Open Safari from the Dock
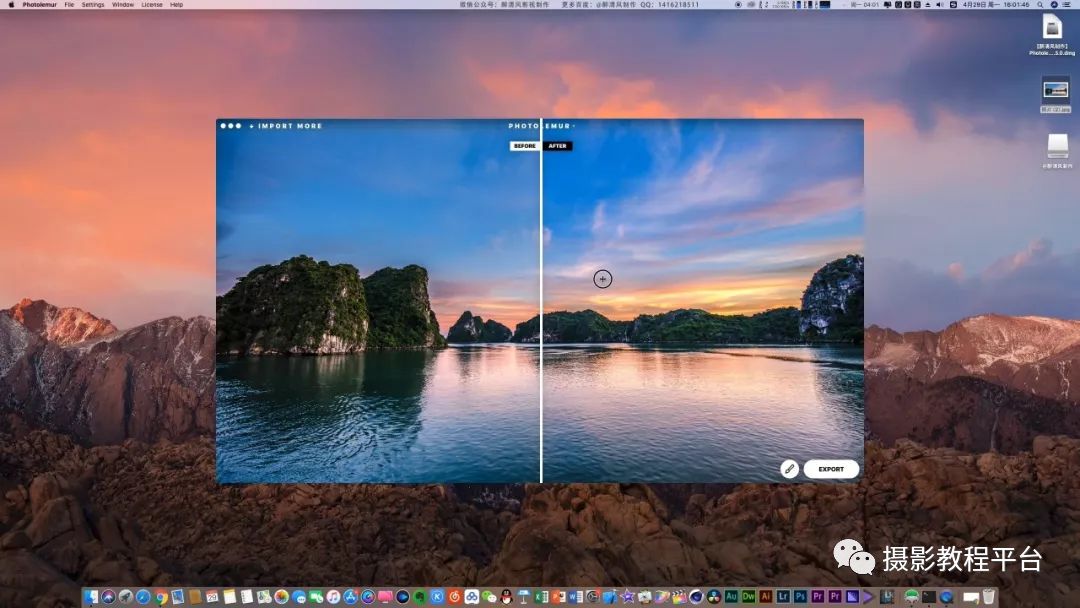 143,597
